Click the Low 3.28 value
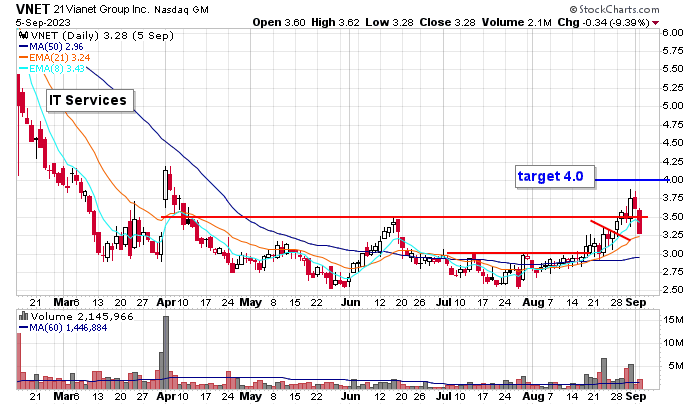The image size is (700, 405). tap(389, 22)
